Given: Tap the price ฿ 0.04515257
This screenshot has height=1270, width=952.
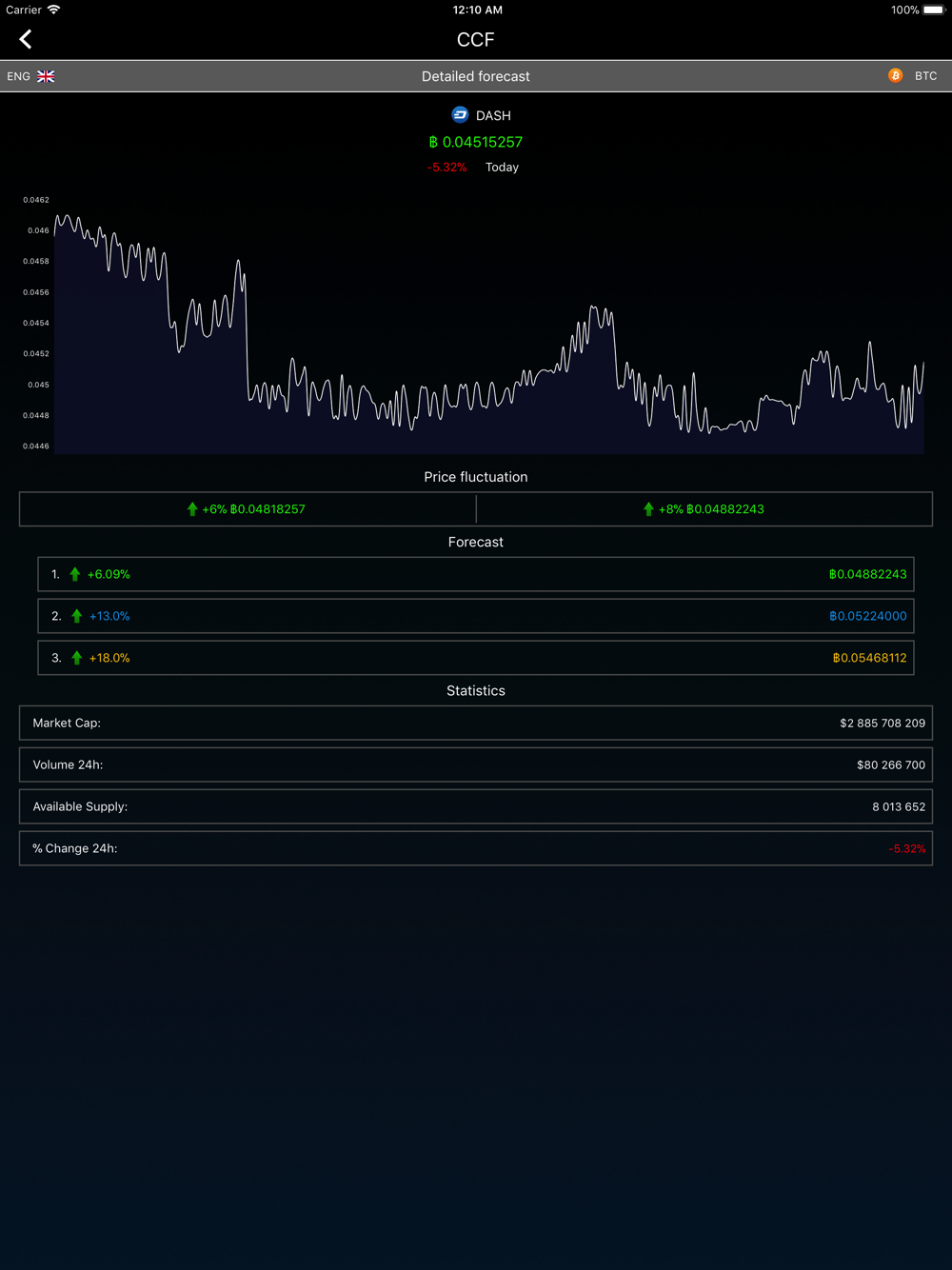Looking at the screenshot, I should pyautogui.click(x=476, y=142).
